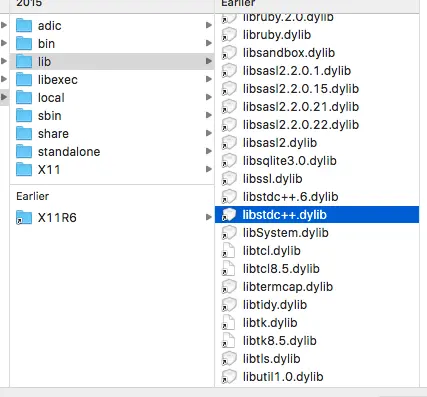Screen dimensions: 427x397
Task: Click the libruby.dylib file icon
Action: pos(229,35)
